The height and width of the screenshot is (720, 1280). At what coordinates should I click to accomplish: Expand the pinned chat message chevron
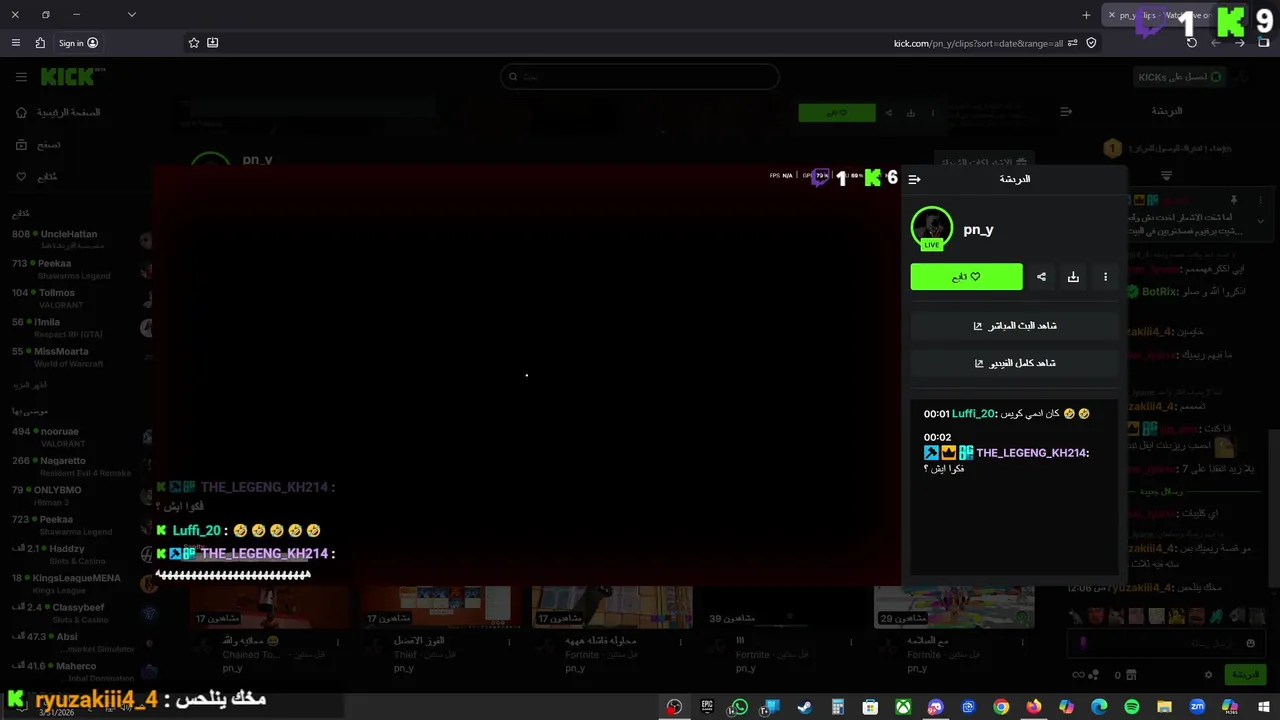[x=1260, y=221]
